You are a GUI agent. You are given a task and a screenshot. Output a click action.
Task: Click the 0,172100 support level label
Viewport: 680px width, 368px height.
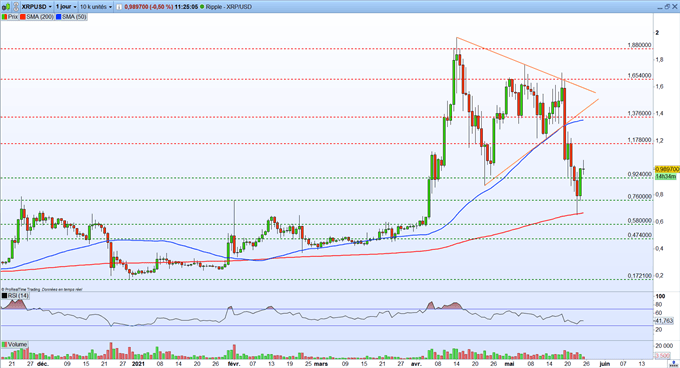pos(639,276)
